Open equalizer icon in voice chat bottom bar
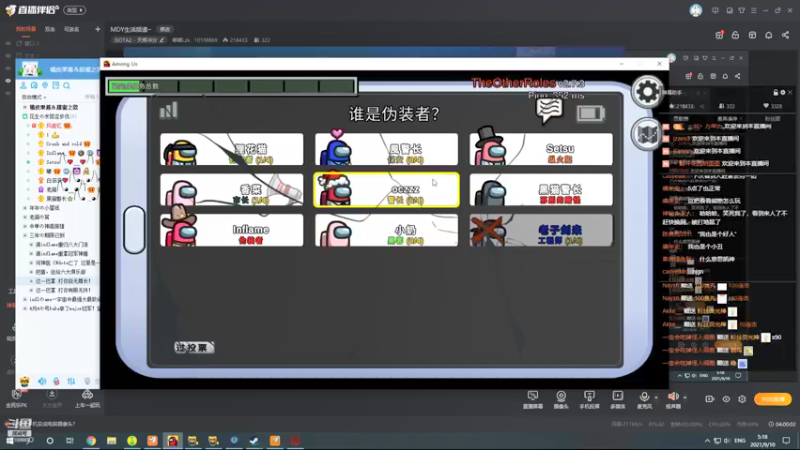Image resolution: width=800 pixels, height=450 pixels. pos(71,381)
